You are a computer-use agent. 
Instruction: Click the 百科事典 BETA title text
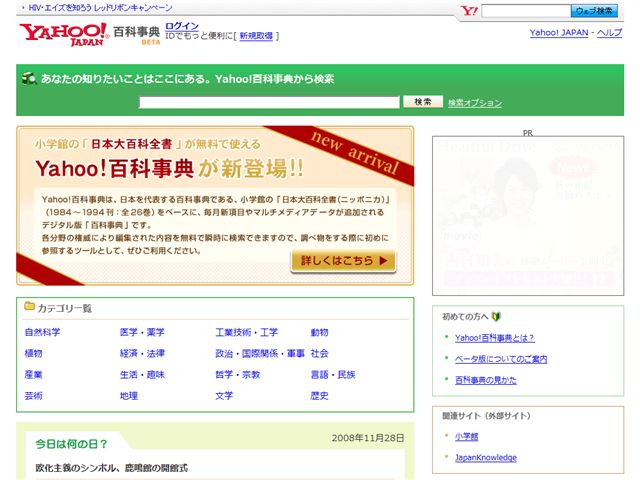(x=136, y=34)
